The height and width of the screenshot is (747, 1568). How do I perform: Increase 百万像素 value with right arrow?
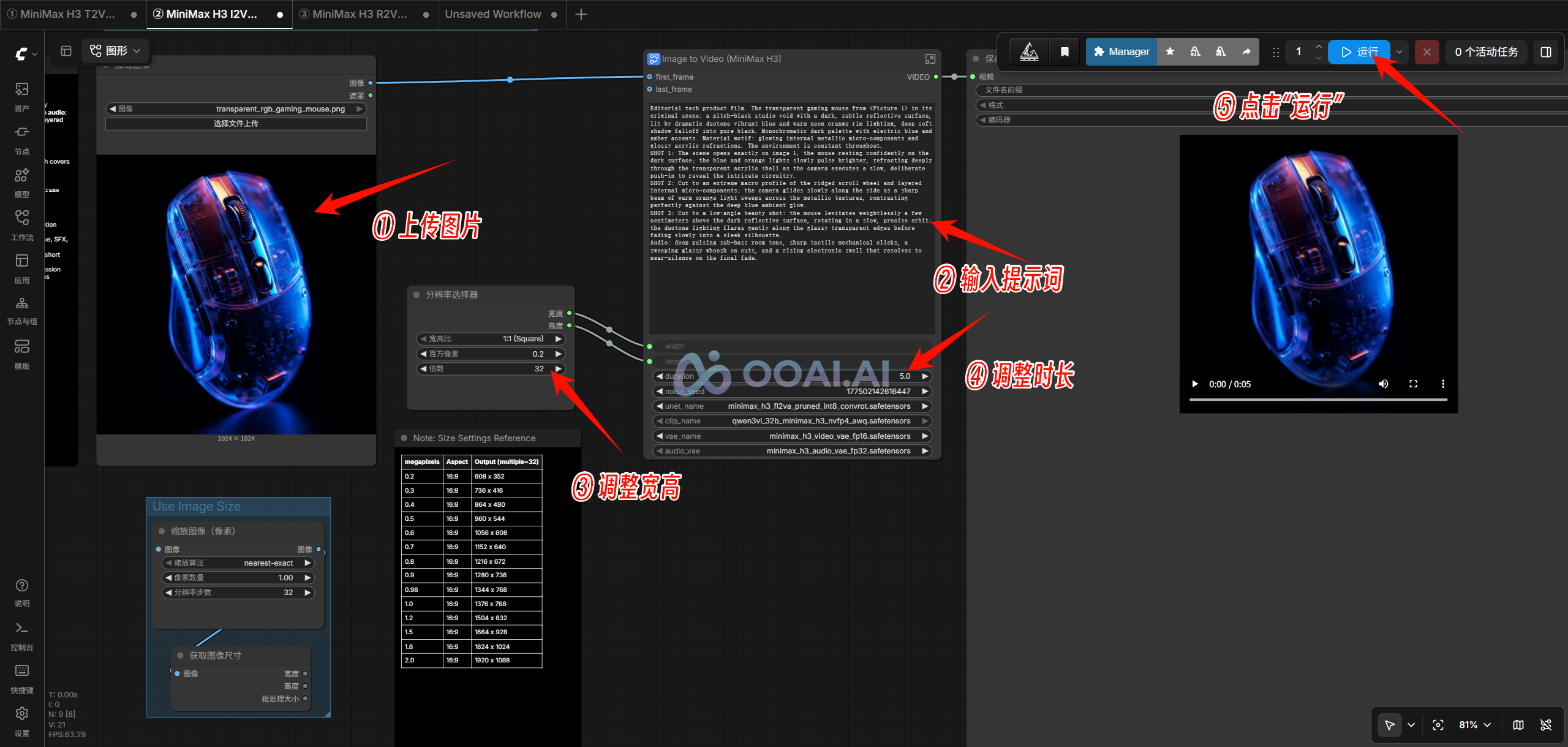point(558,354)
